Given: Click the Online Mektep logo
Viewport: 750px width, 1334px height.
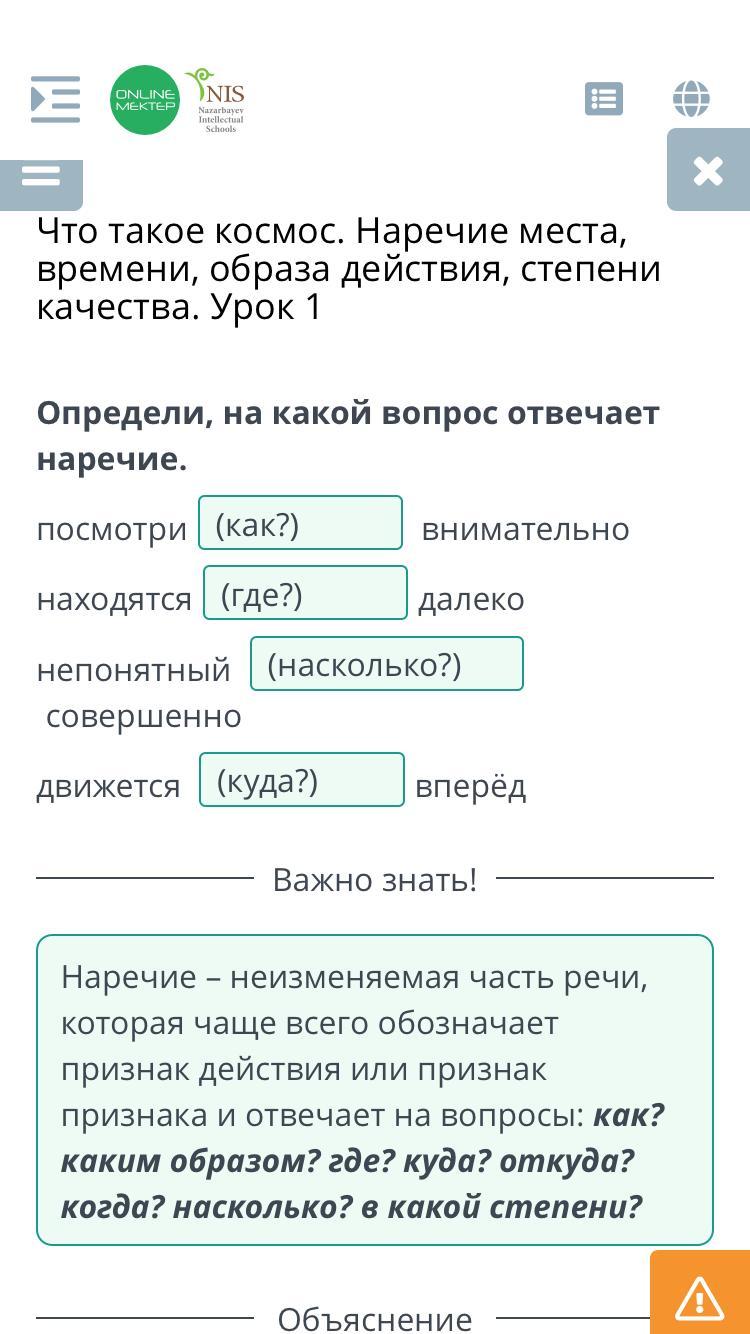Looking at the screenshot, I should tap(145, 99).
